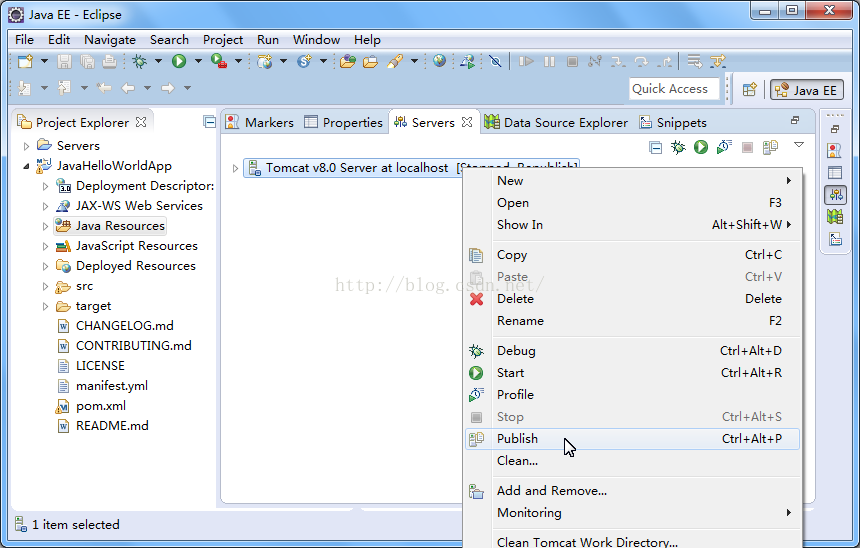Switch to the Java EE perspective button
The image size is (860, 548).
click(x=806, y=90)
